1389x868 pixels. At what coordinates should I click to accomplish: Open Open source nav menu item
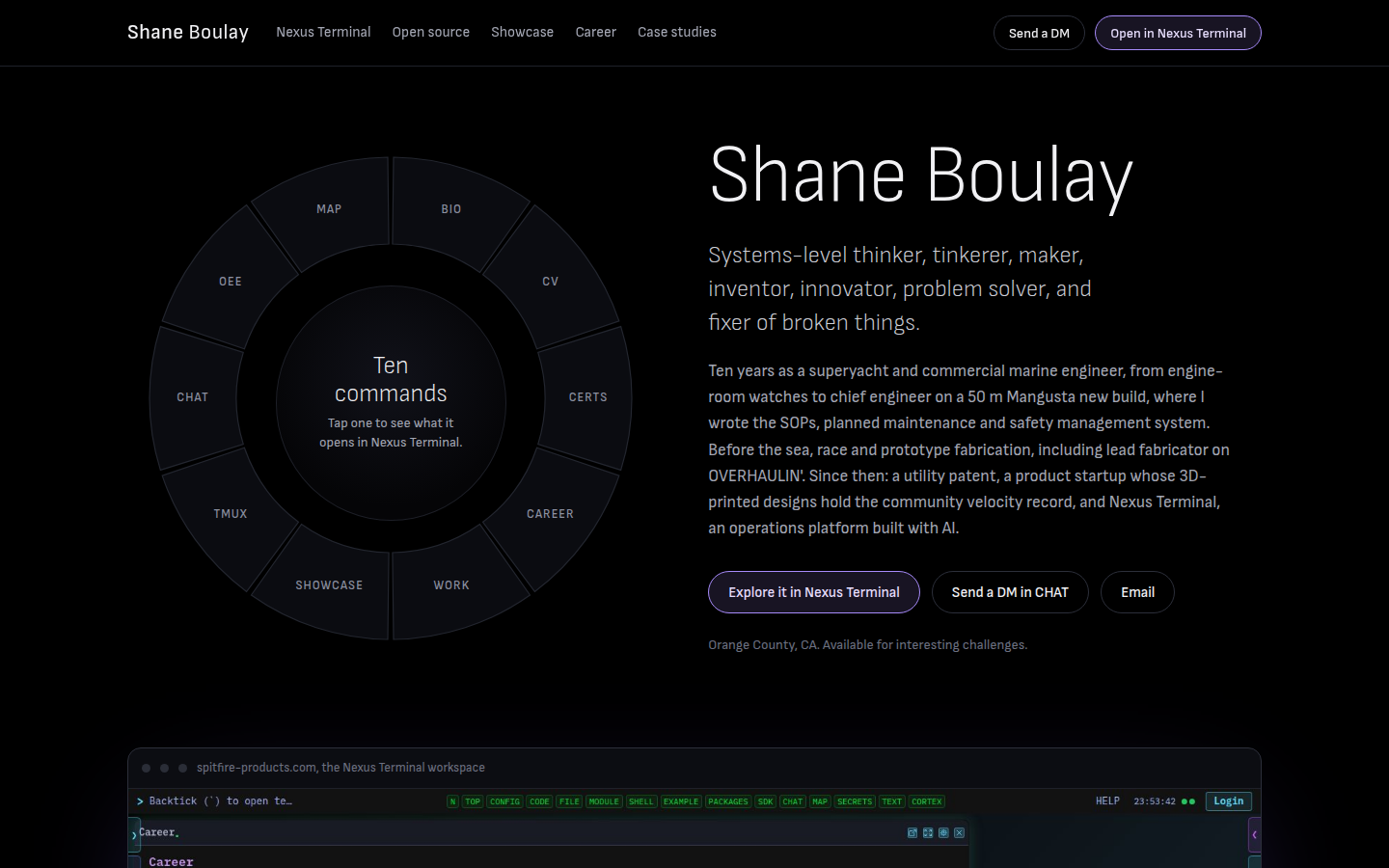click(x=430, y=32)
